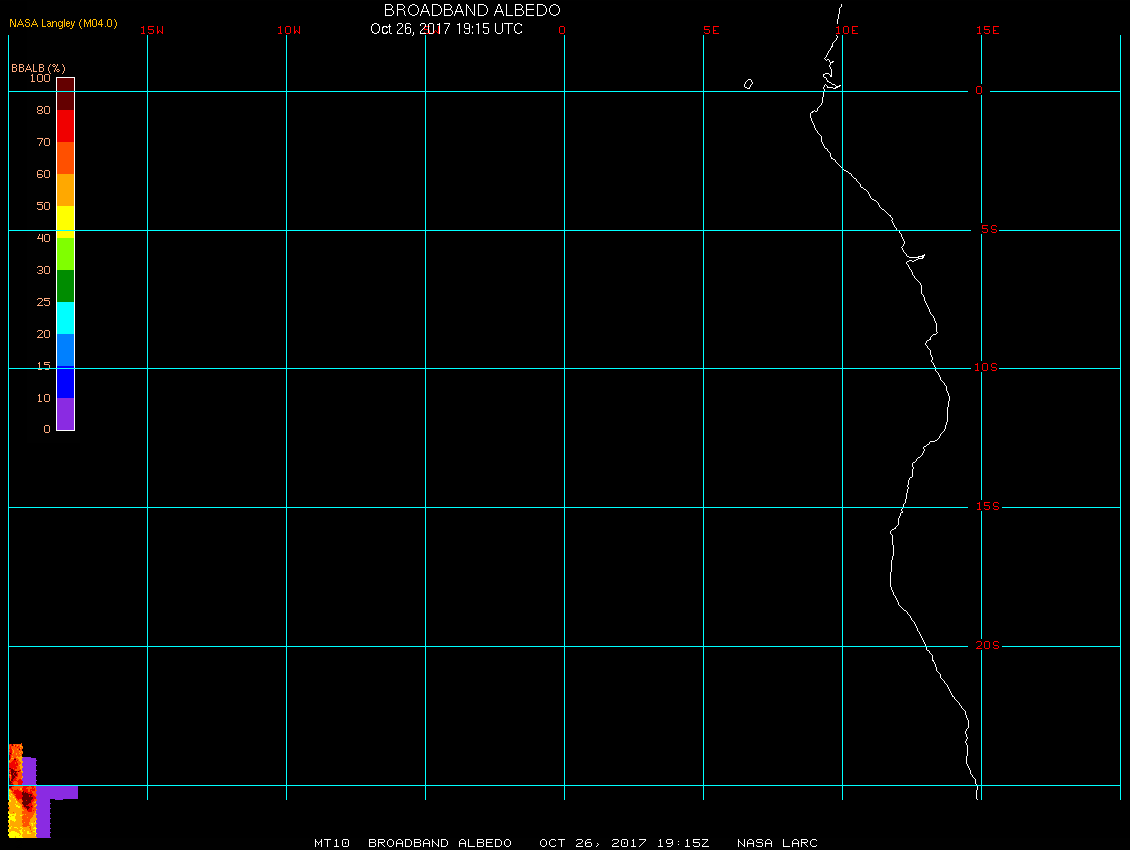Select the orange-red legend segment between 60 and 70
Screen dimensions: 1130x850
(66, 158)
